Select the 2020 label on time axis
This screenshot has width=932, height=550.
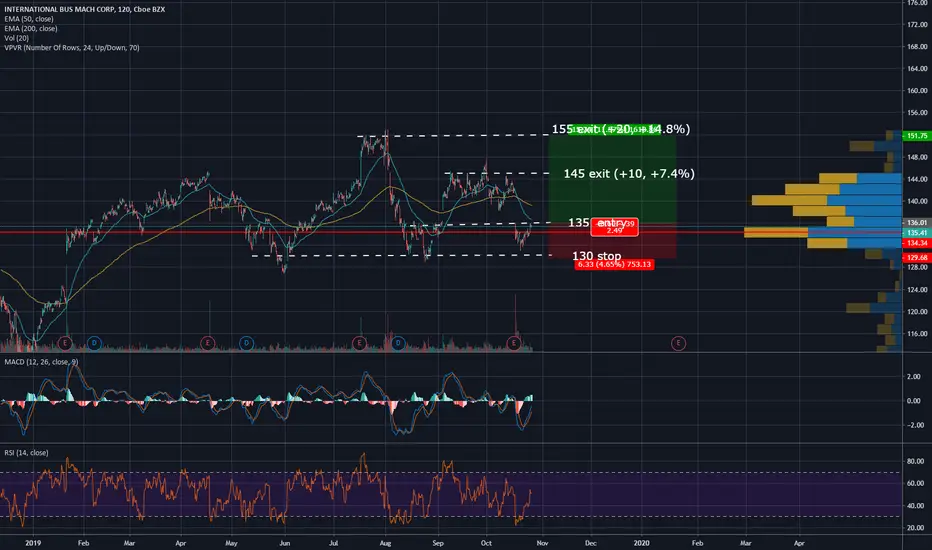(641, 543)
